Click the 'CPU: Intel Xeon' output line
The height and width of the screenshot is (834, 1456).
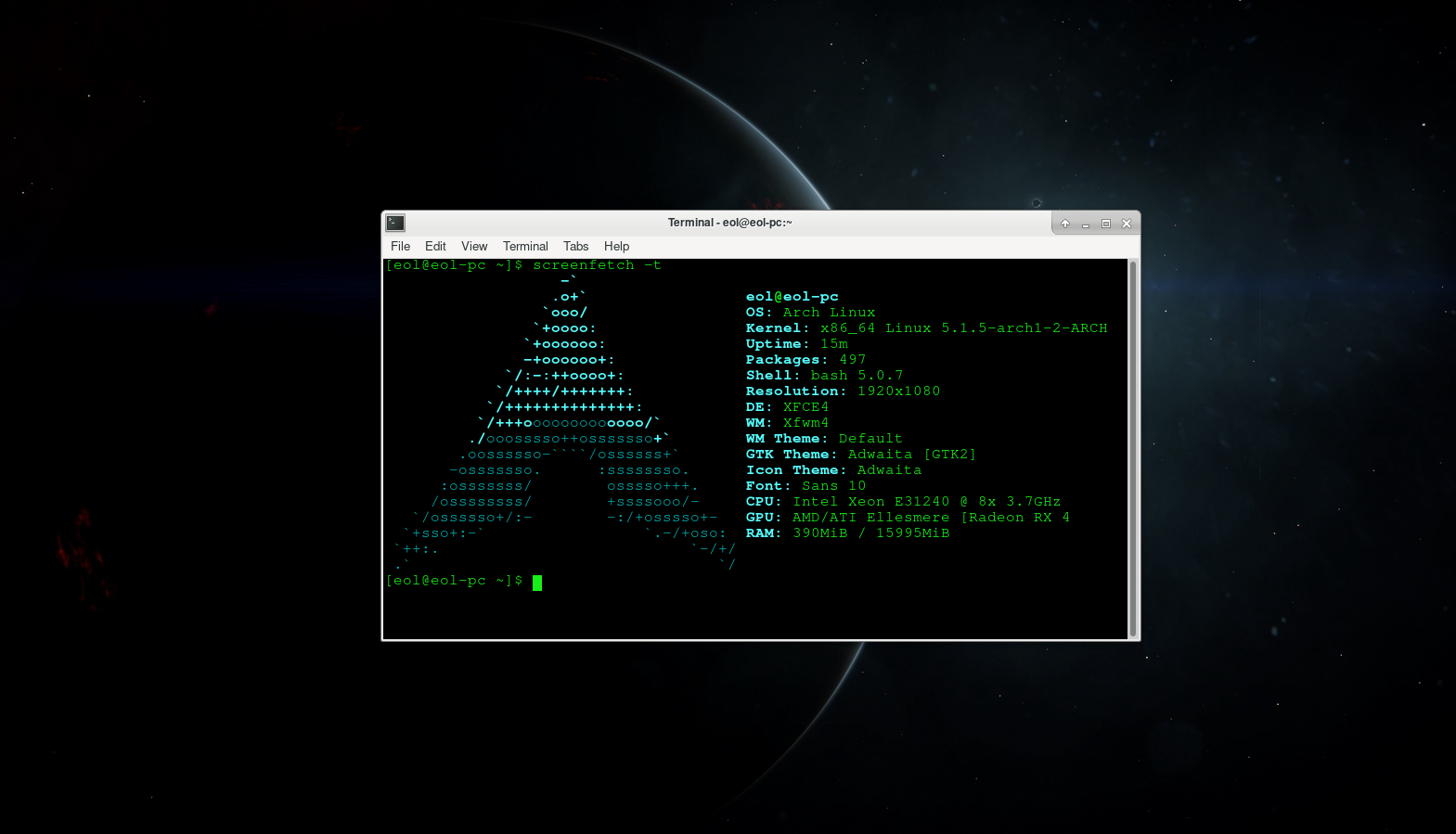coord(902,502)
